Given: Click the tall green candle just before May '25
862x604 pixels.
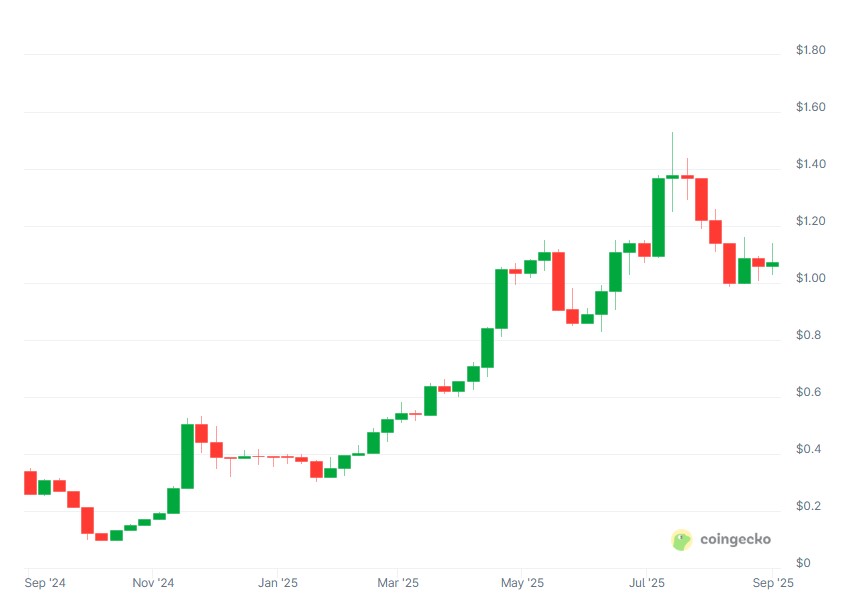Looking at the screenshot, I should [501, 298].
